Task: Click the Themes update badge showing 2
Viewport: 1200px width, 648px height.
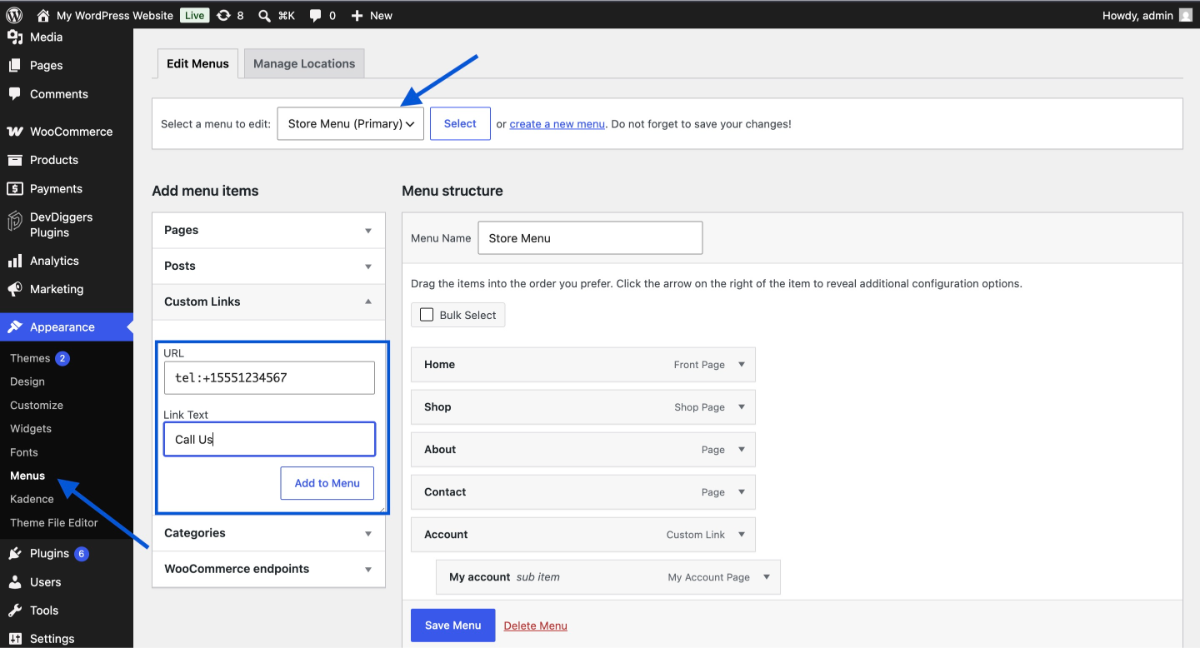Action: (62, 358)
